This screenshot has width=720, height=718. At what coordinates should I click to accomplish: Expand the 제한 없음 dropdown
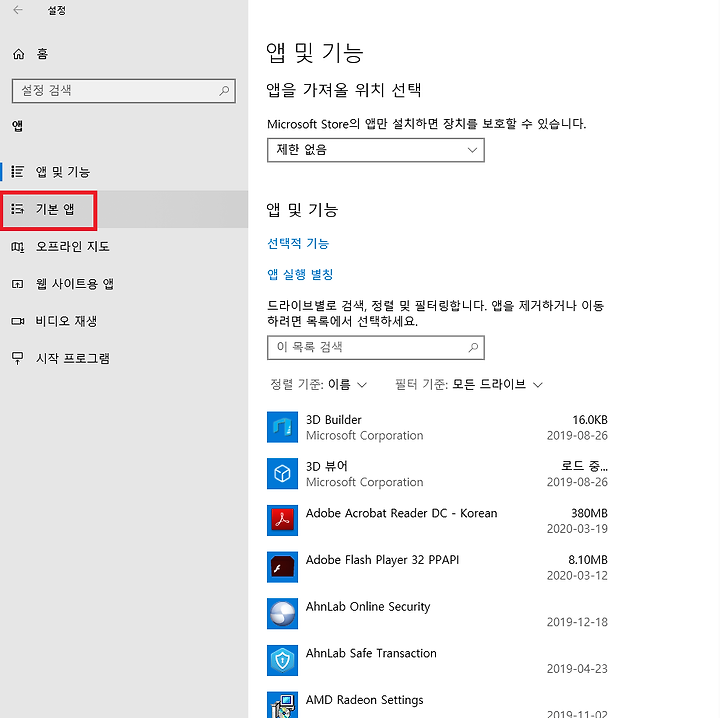376,150
